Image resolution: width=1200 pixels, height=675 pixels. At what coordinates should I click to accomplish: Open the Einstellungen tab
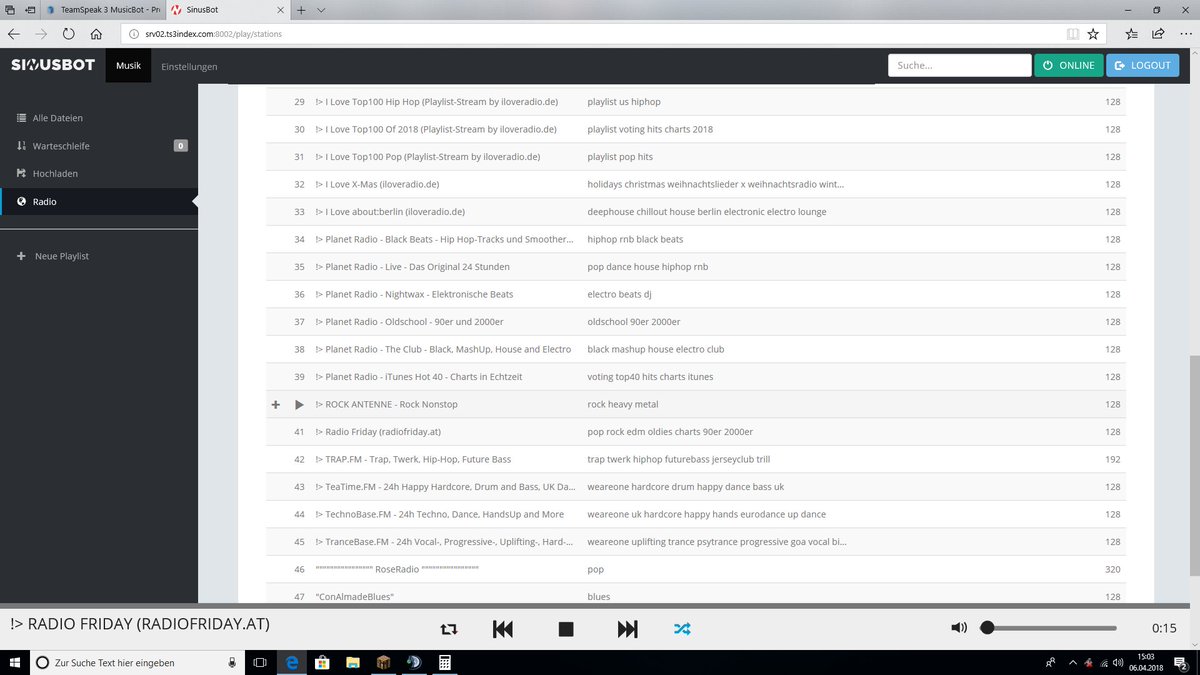[x=189, y=66]
